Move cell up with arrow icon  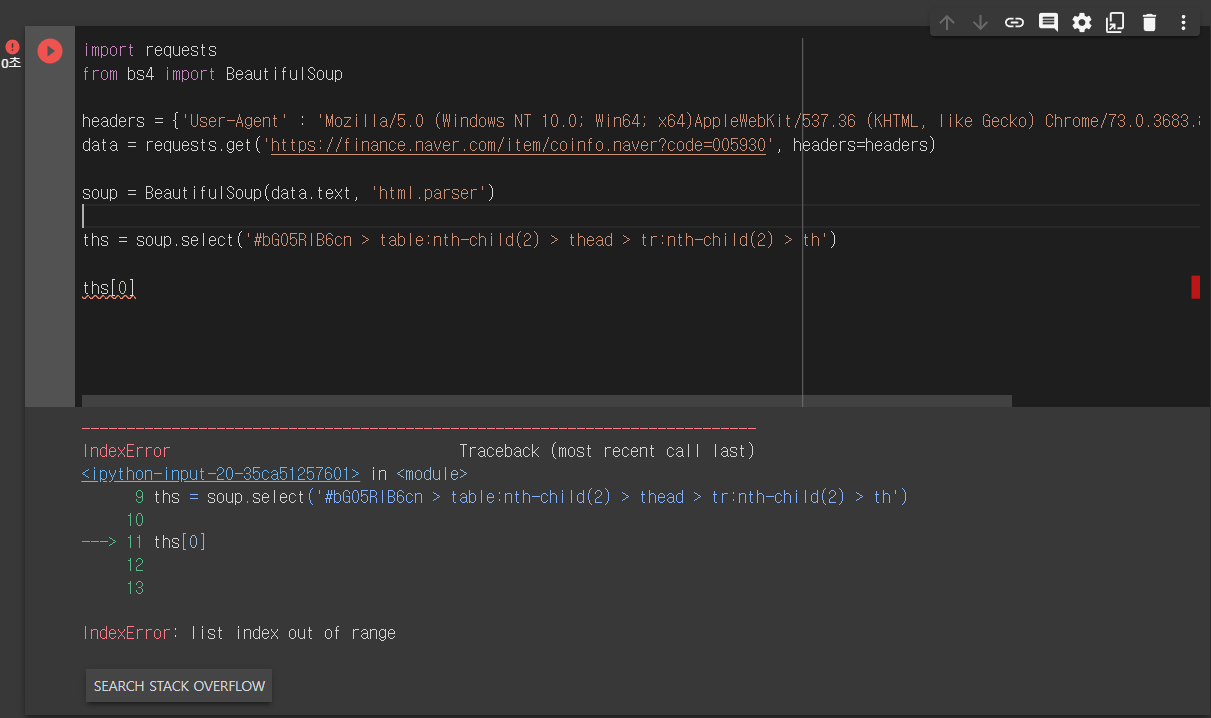[x=947, y=22]
